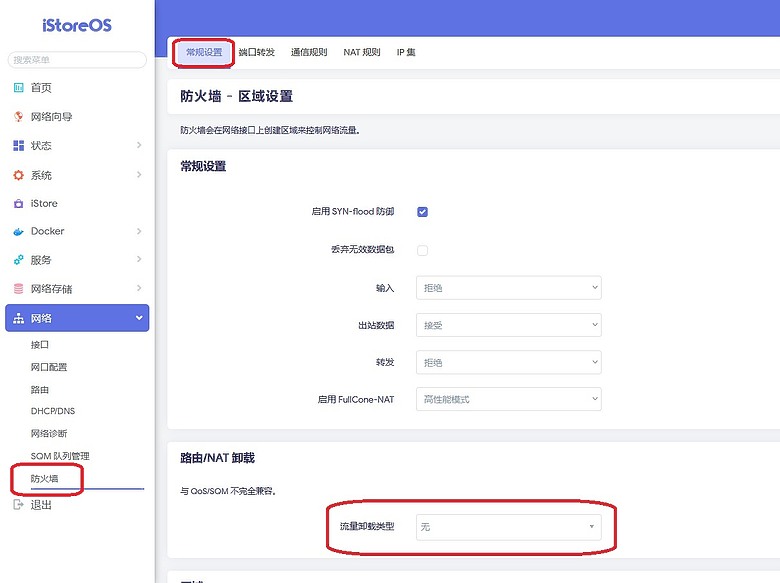Screen dimensions: 780x583
Task: Open the 防火墙 submenu item
Action: [44, 479]
